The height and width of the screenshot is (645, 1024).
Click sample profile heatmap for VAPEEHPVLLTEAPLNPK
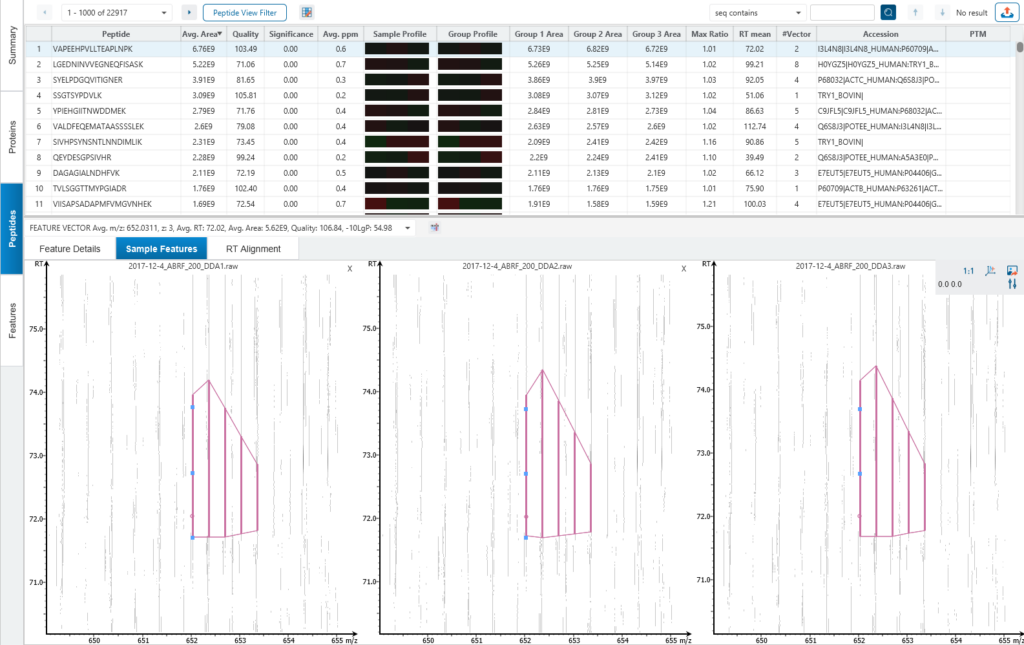(397, 49)
